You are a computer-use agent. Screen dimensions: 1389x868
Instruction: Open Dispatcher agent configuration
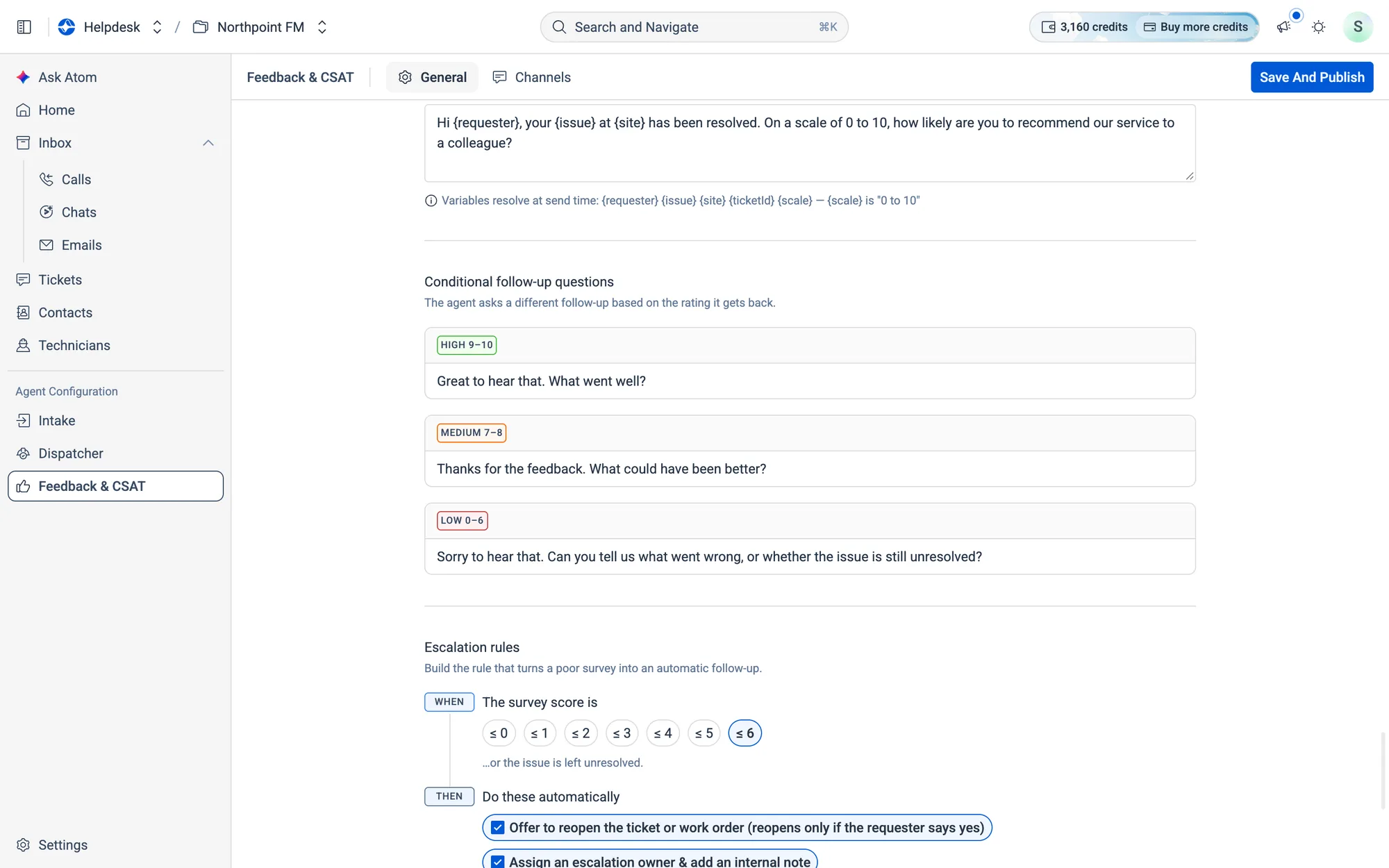[x=115, y=453]
